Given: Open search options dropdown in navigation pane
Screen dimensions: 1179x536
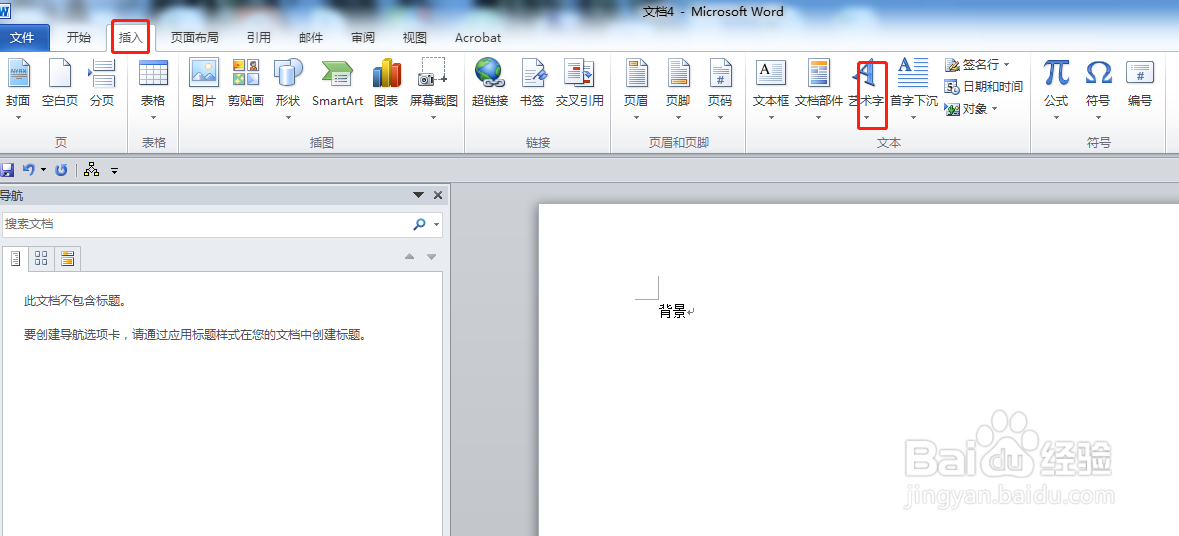Looking at the screenshot, I should [x=436, y=224].
